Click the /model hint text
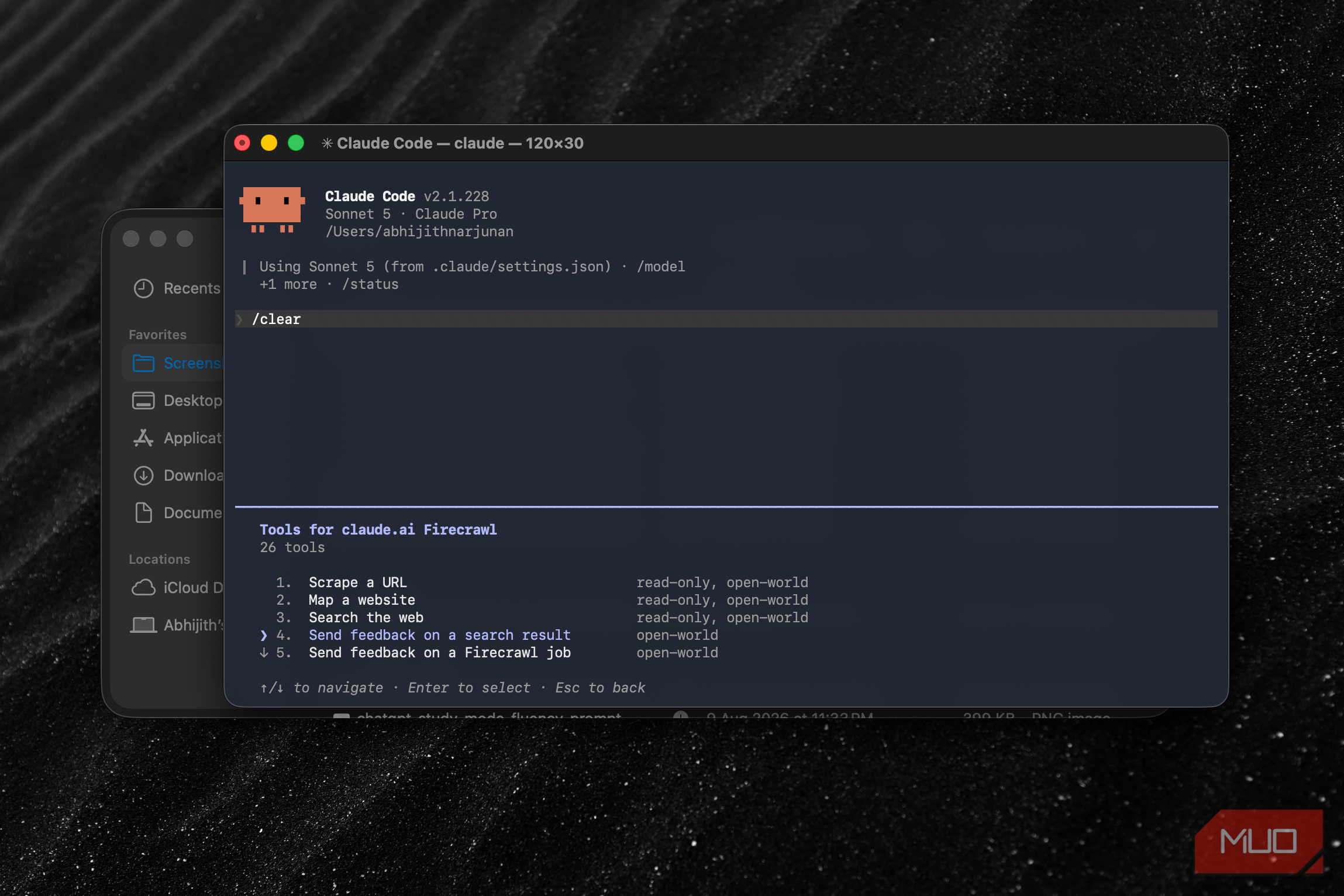Screen dimensions: 1344x896 [x=661, y=267]
